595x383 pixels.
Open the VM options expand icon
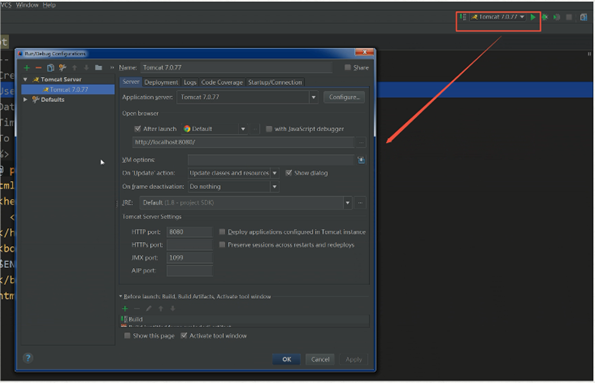point(361,160)
